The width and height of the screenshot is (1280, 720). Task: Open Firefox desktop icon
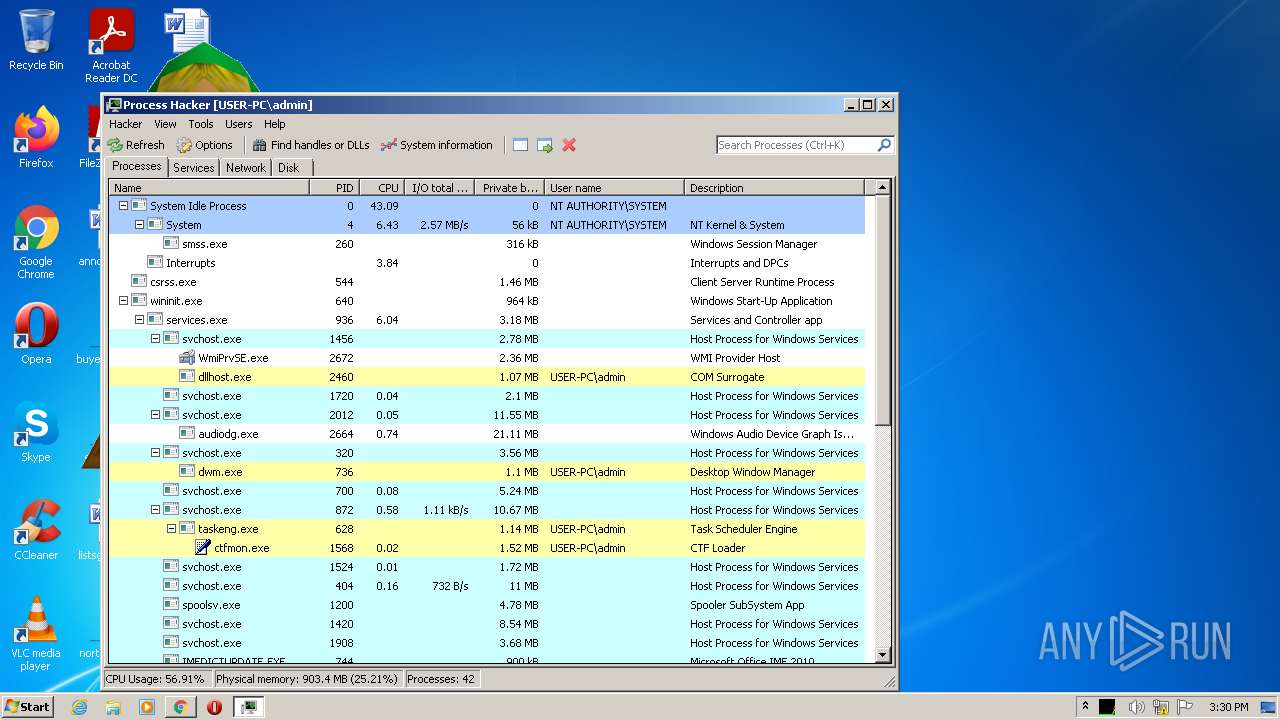36,138
